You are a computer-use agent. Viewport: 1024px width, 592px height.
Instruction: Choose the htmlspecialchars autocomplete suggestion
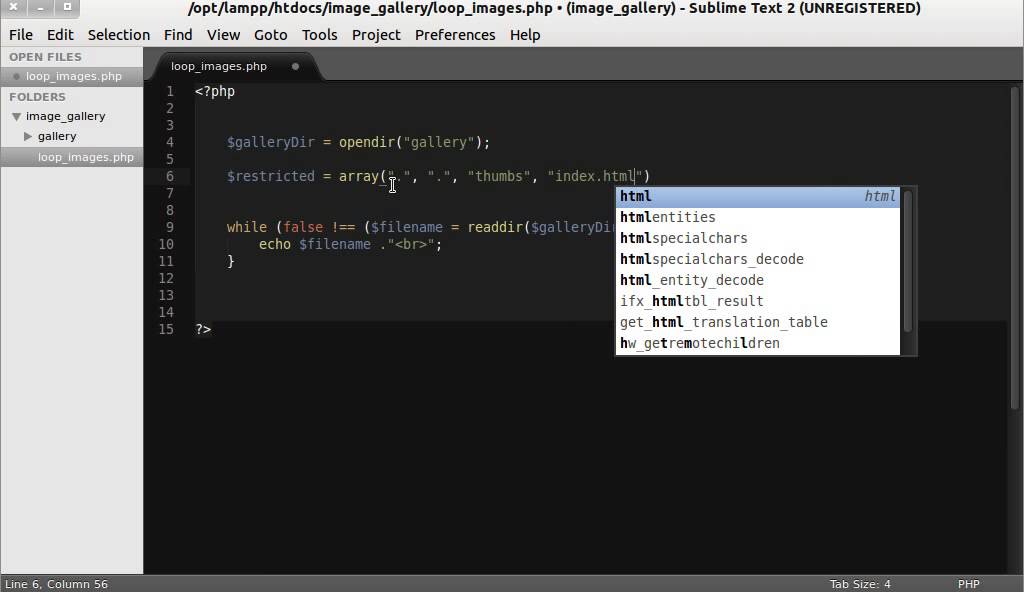coord(758,238)
